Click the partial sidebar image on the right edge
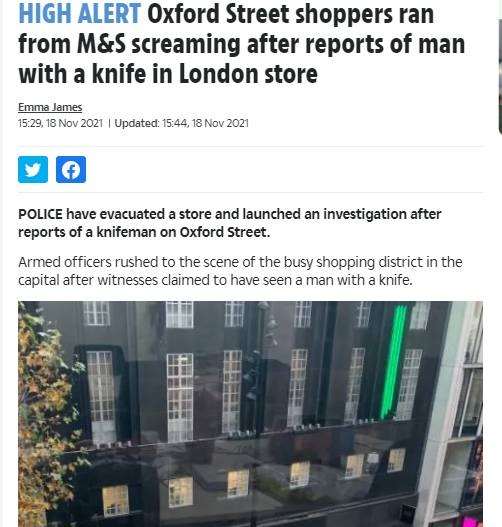Image resolution: width=502 pixels, height=527 pixels. click(x=500, y=77)
